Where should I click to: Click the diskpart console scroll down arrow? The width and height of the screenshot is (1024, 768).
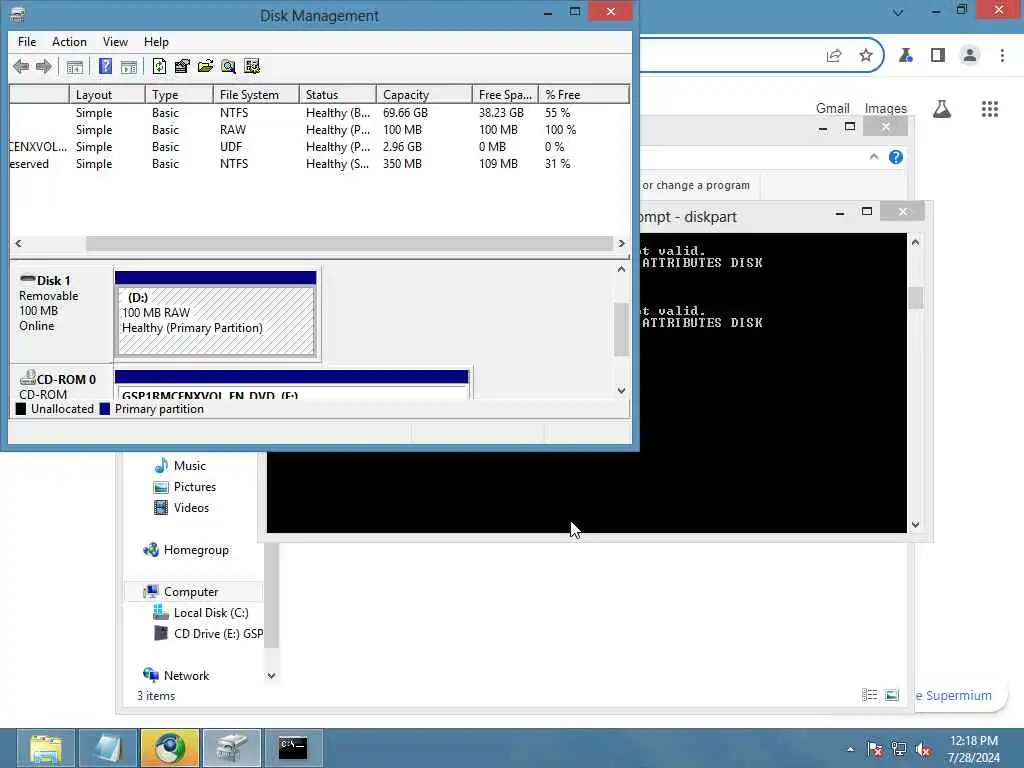(915, 524)
